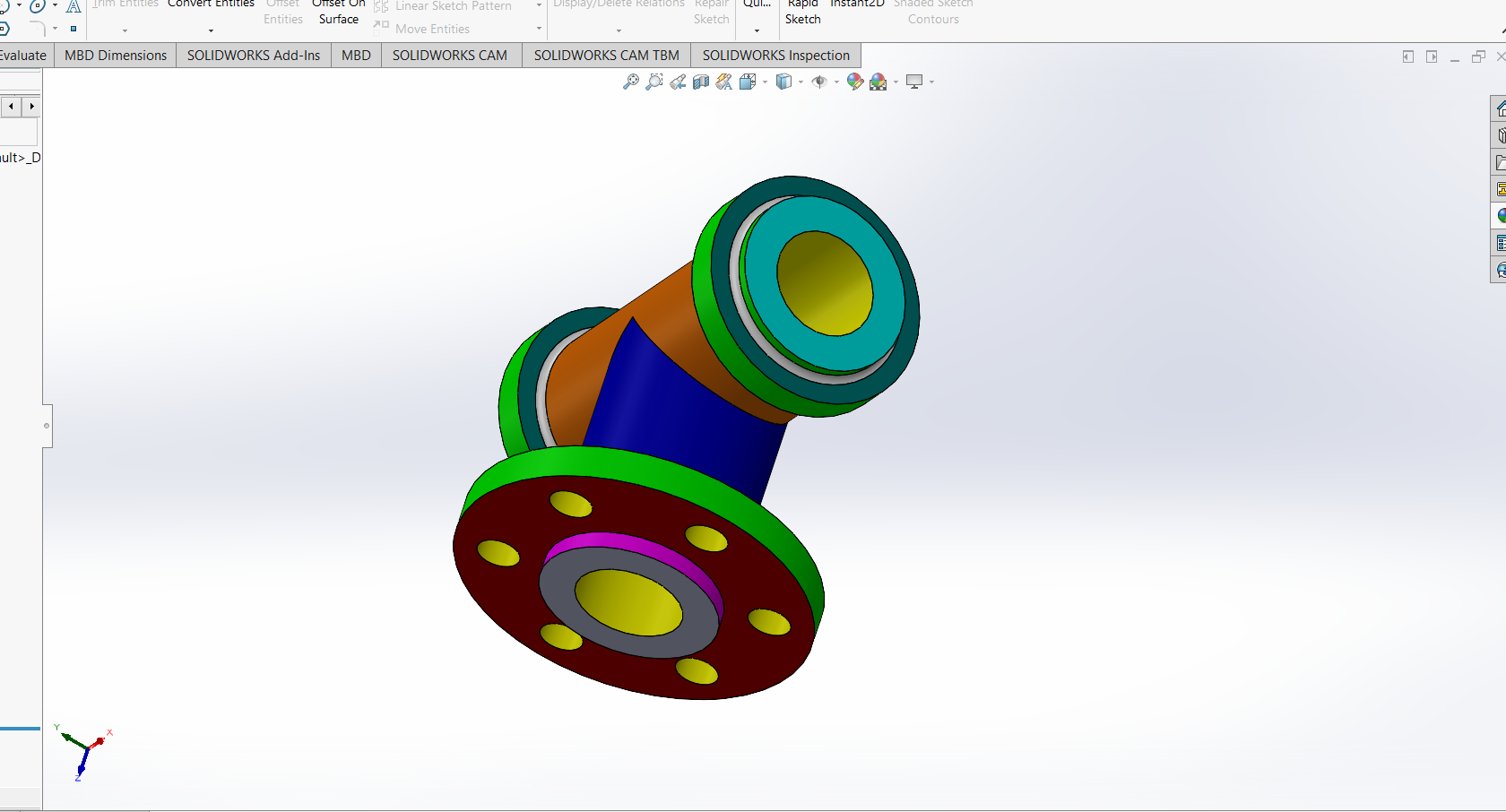Open Design Library task pane tab
Viewport: 1506px width, 812px height.
click(x=1500, y=135)
